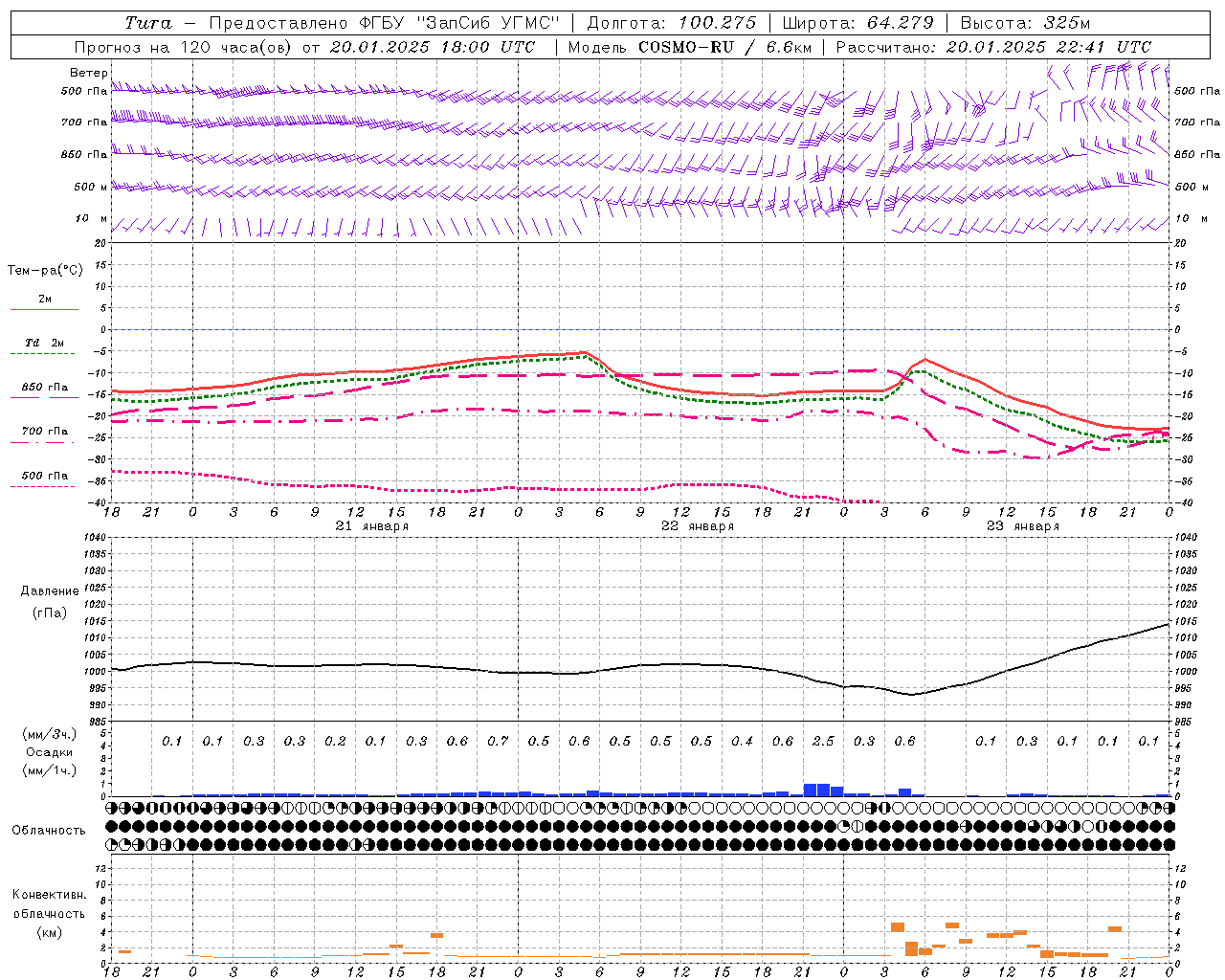Click the Осадки precipitation panel label

[x=50, y=752]
